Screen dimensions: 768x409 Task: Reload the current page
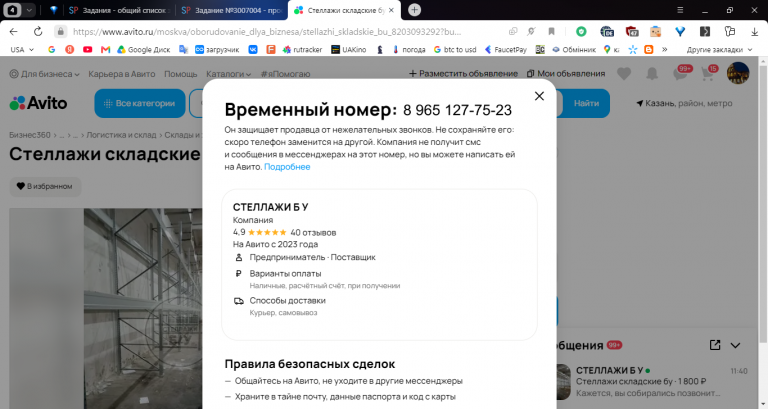click(38, 32)
